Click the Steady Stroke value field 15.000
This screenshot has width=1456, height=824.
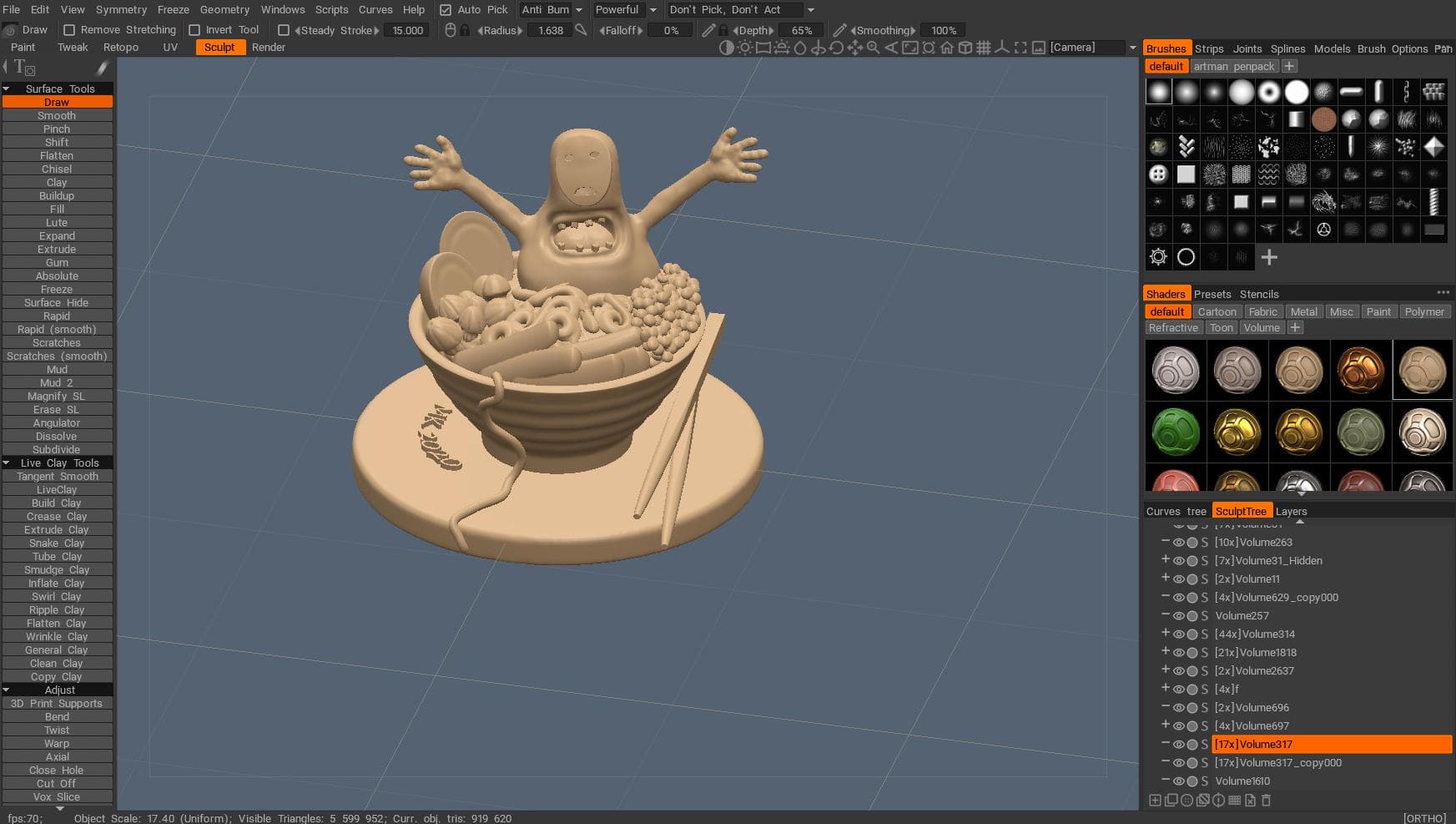408,30
